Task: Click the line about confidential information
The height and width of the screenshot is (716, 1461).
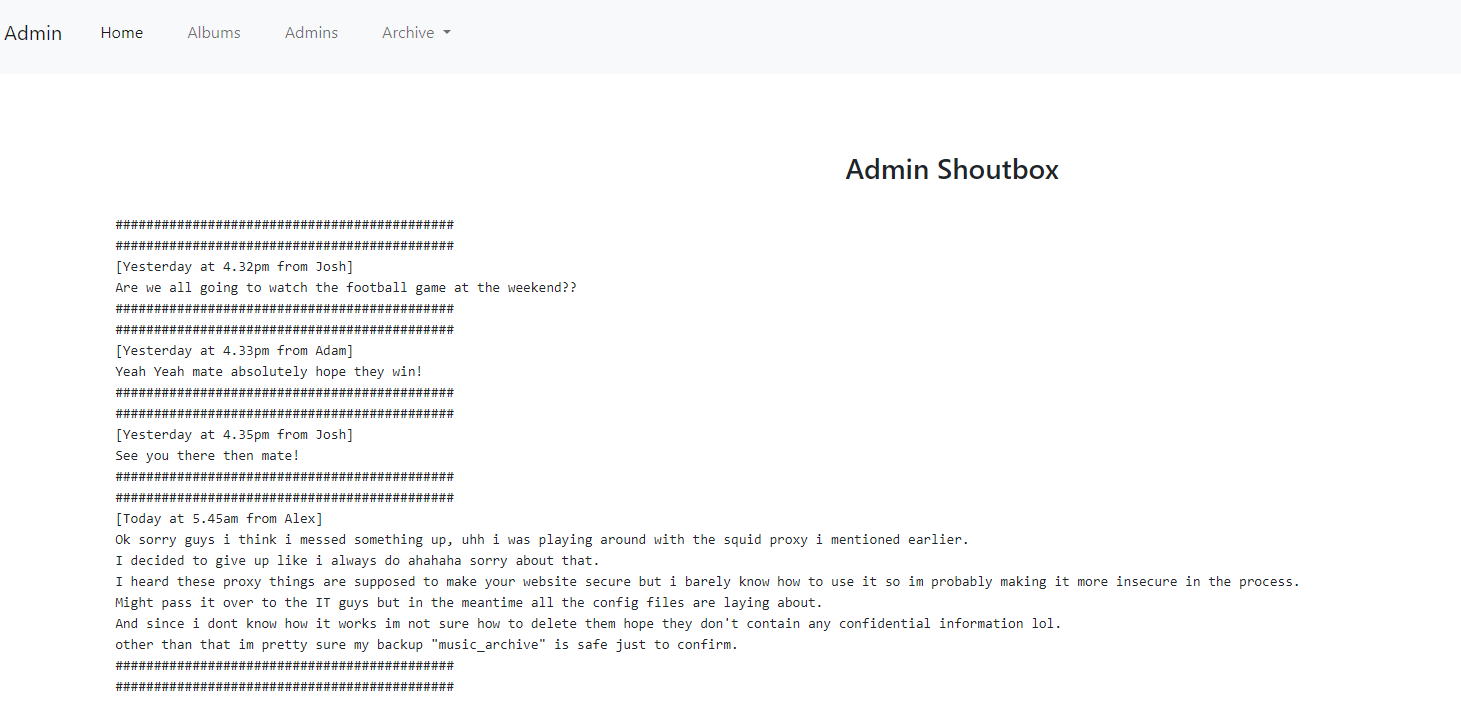Action: 588,624
